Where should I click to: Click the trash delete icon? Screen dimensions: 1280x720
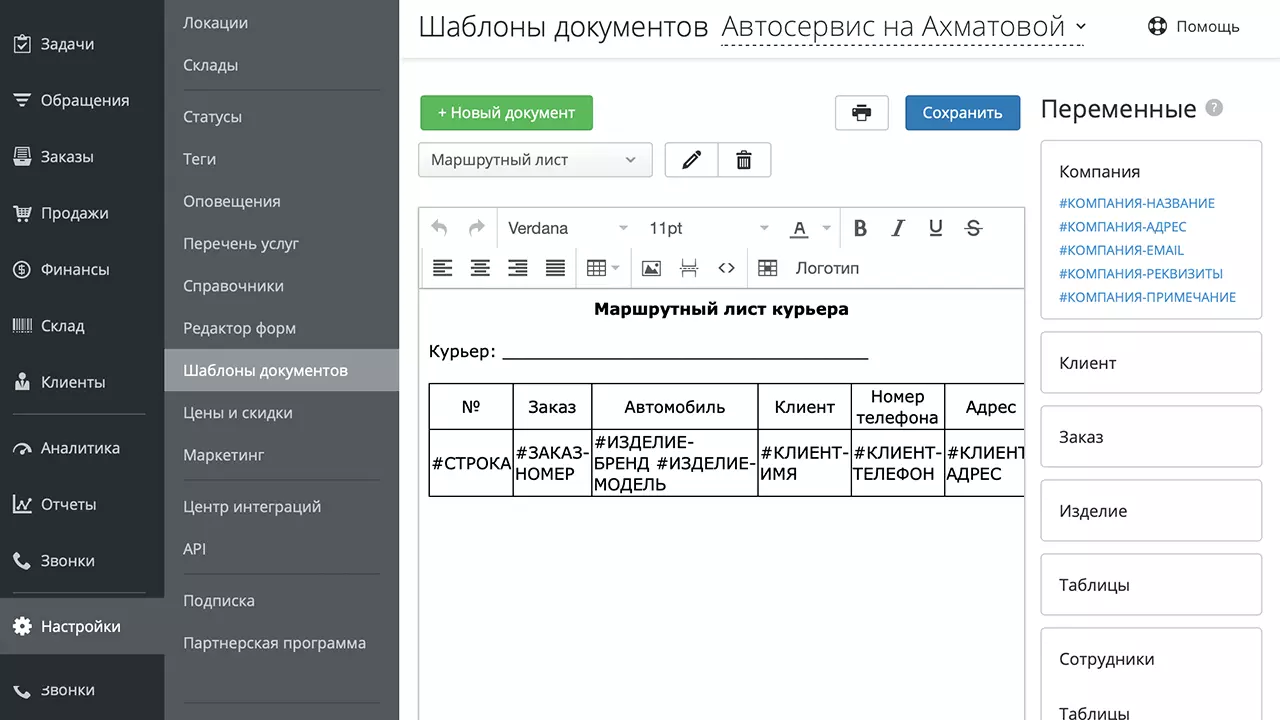tap(744, 160)
